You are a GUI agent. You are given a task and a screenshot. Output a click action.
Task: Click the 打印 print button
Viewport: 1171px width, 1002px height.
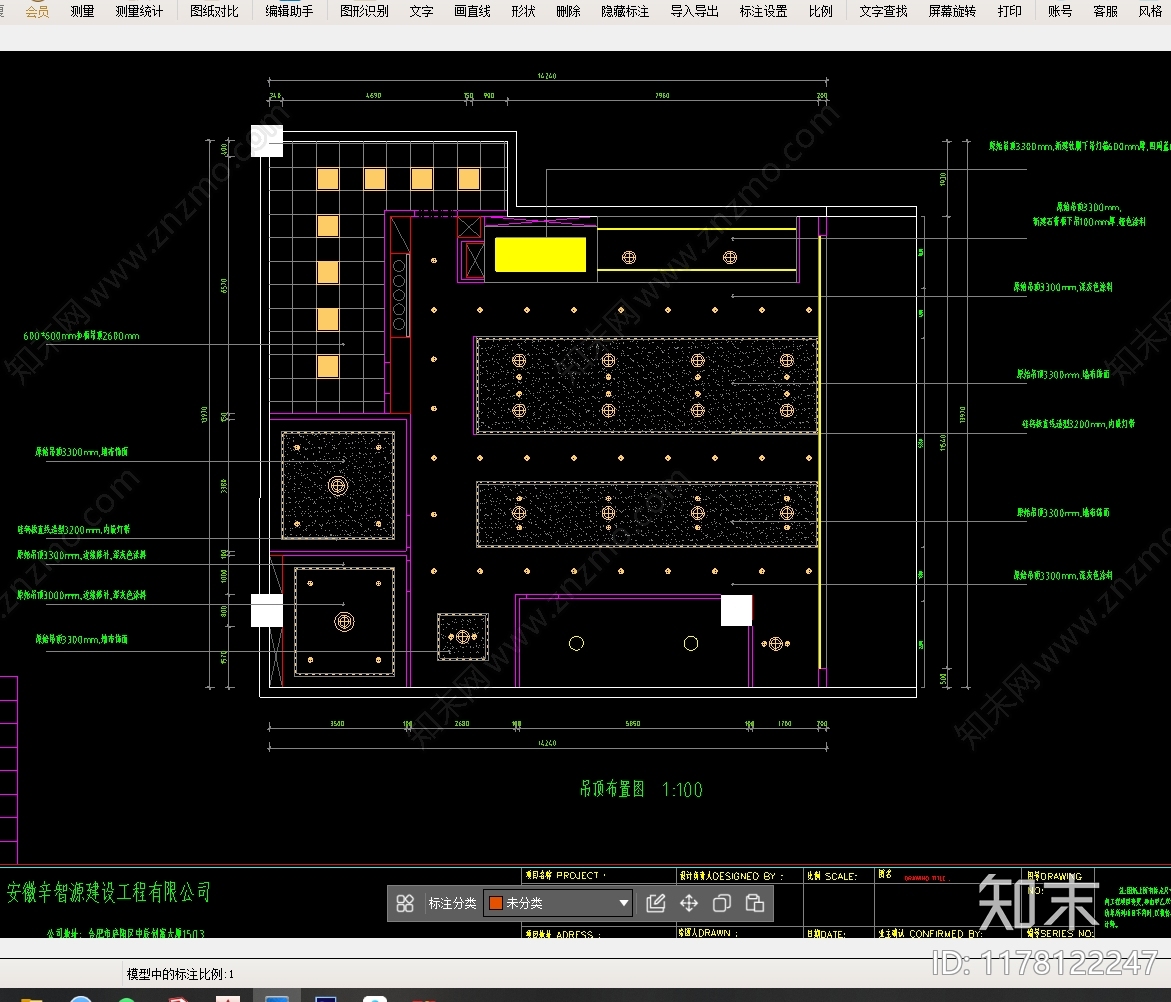(x=1010, y=11)
